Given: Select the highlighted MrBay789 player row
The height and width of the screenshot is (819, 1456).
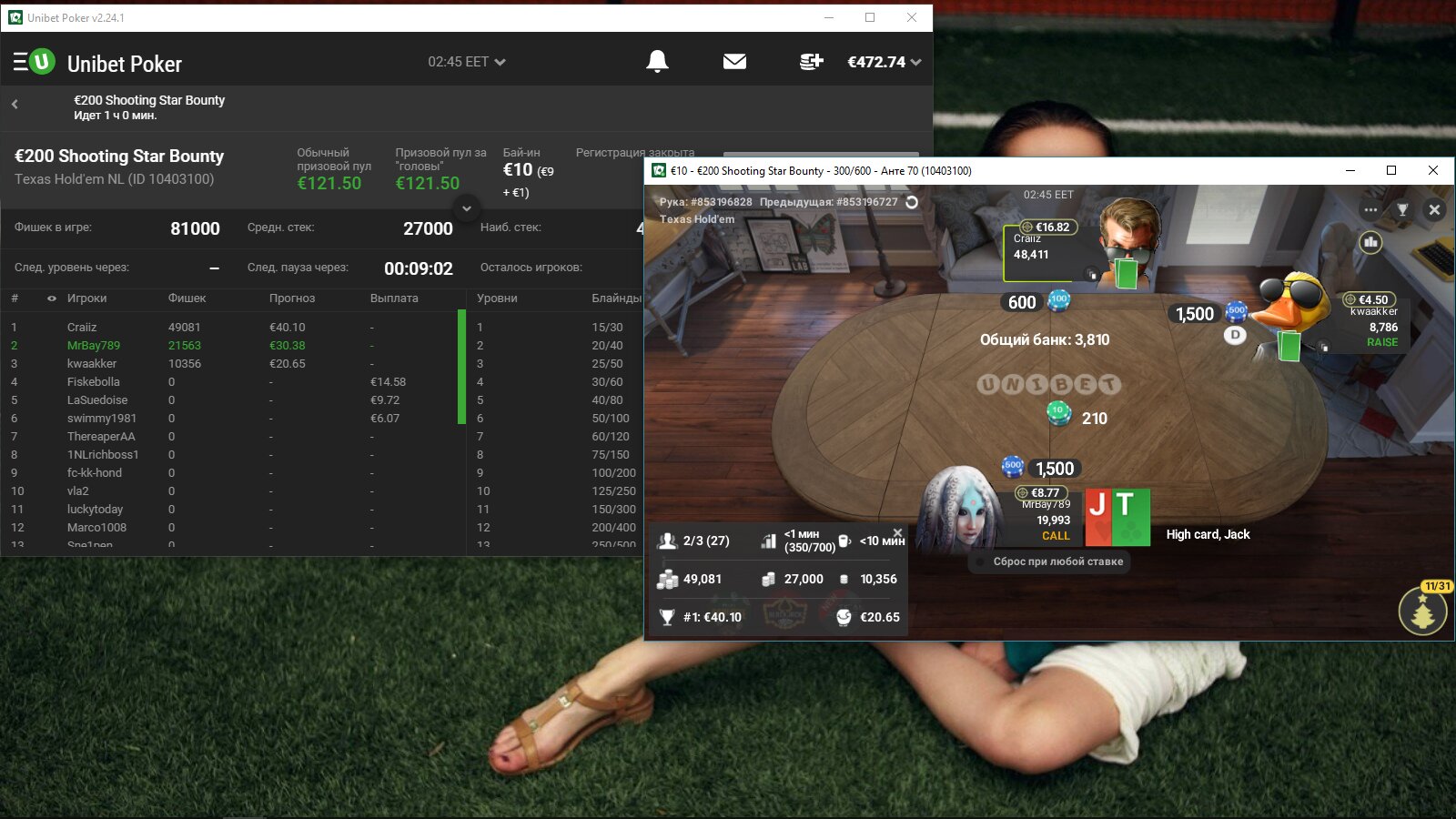Looking at the screenshot, I should tap(232, 345).
